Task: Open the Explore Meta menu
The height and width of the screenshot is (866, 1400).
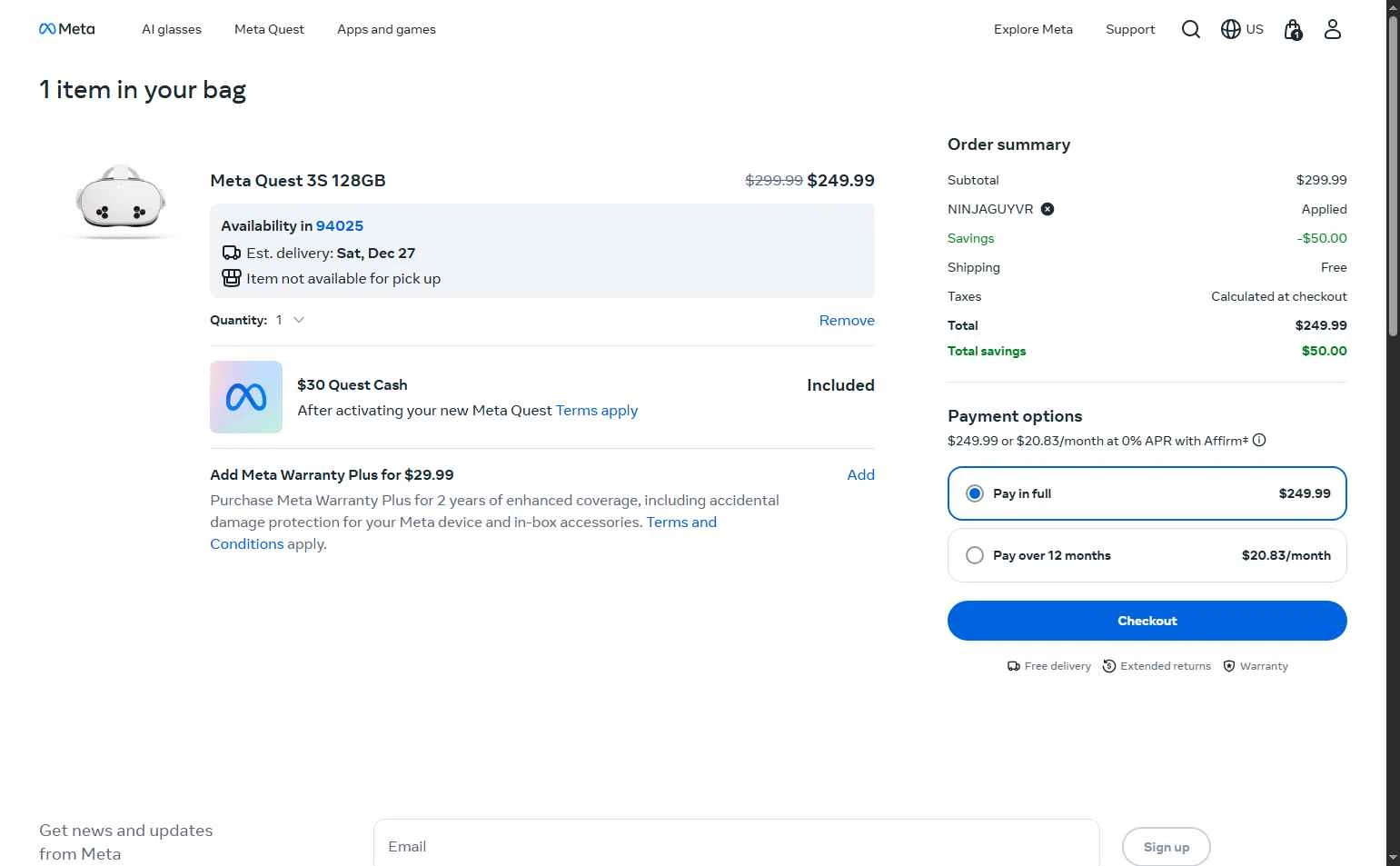Action: tap(1033, 29)
